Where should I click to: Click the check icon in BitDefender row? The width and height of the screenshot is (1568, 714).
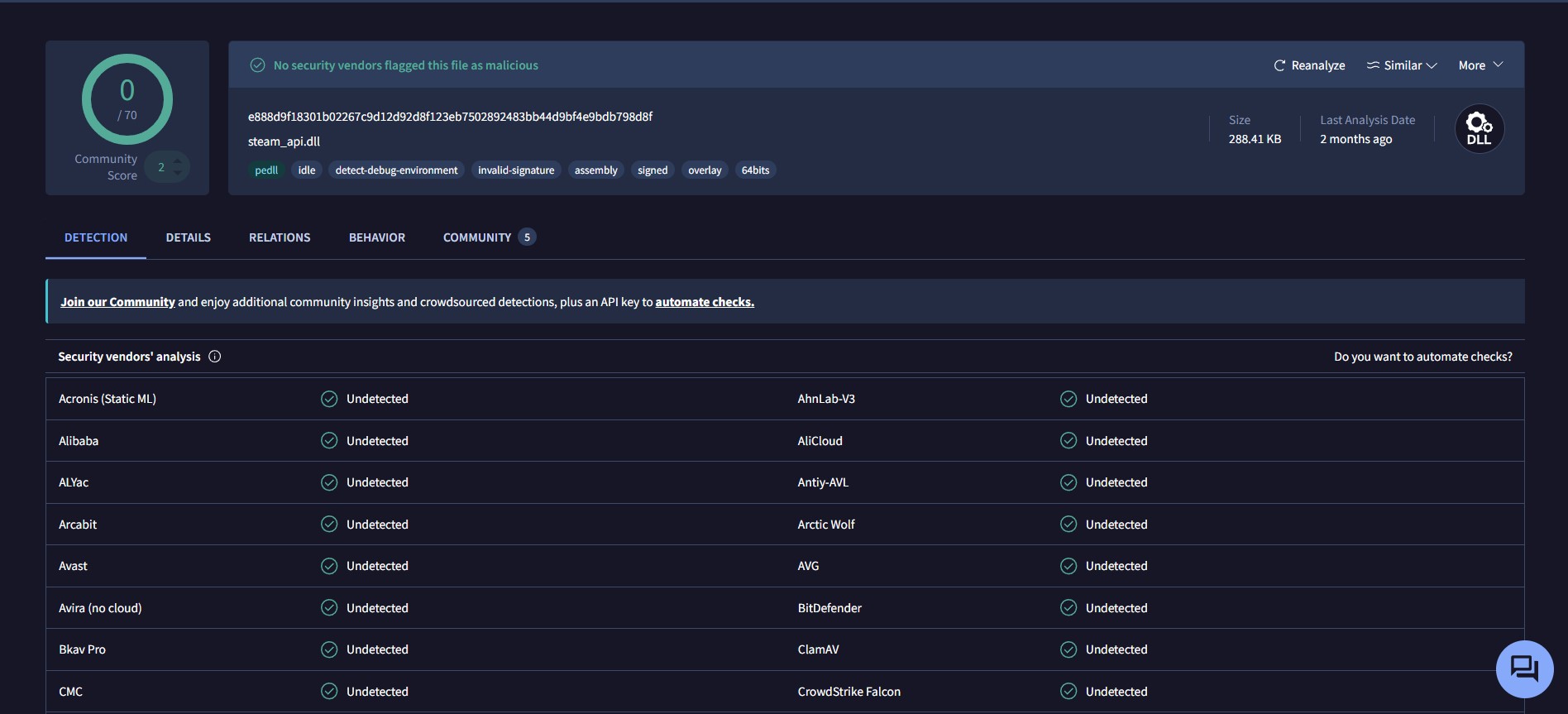(x=1068, y=608)
